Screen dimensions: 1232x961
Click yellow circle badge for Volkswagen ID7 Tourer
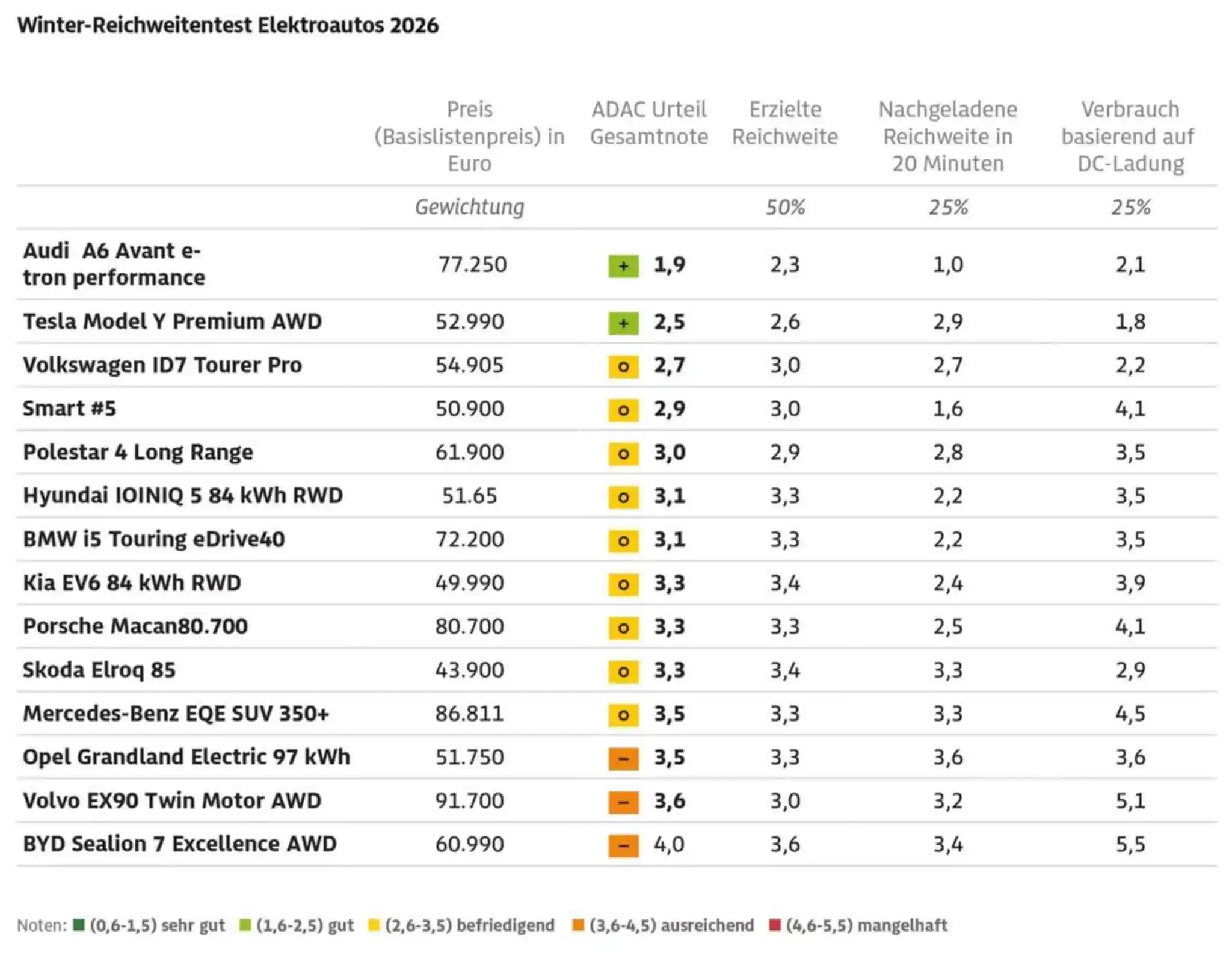pyautogui.click(x=623, y=366)
